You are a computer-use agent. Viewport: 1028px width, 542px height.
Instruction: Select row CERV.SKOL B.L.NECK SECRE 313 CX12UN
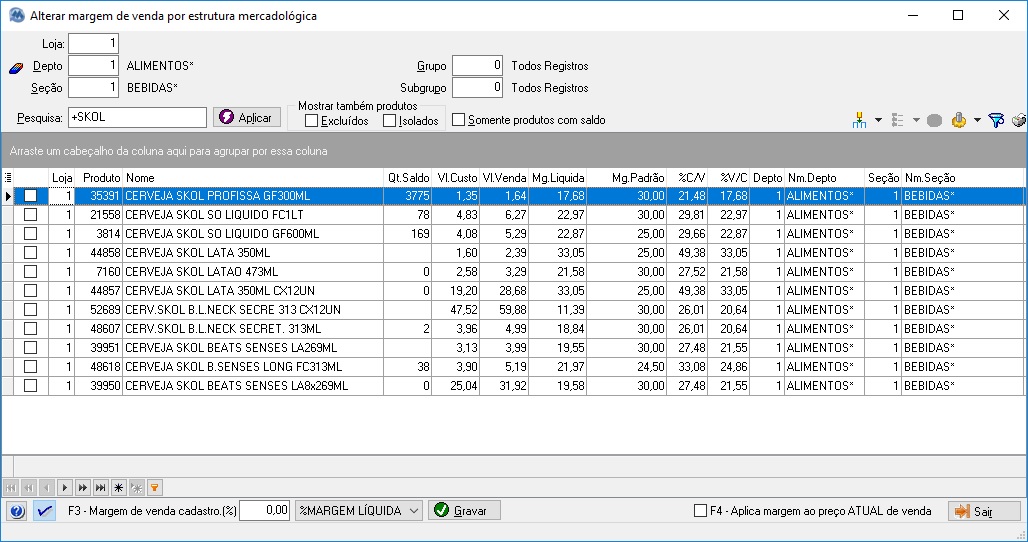click(513, 309)
